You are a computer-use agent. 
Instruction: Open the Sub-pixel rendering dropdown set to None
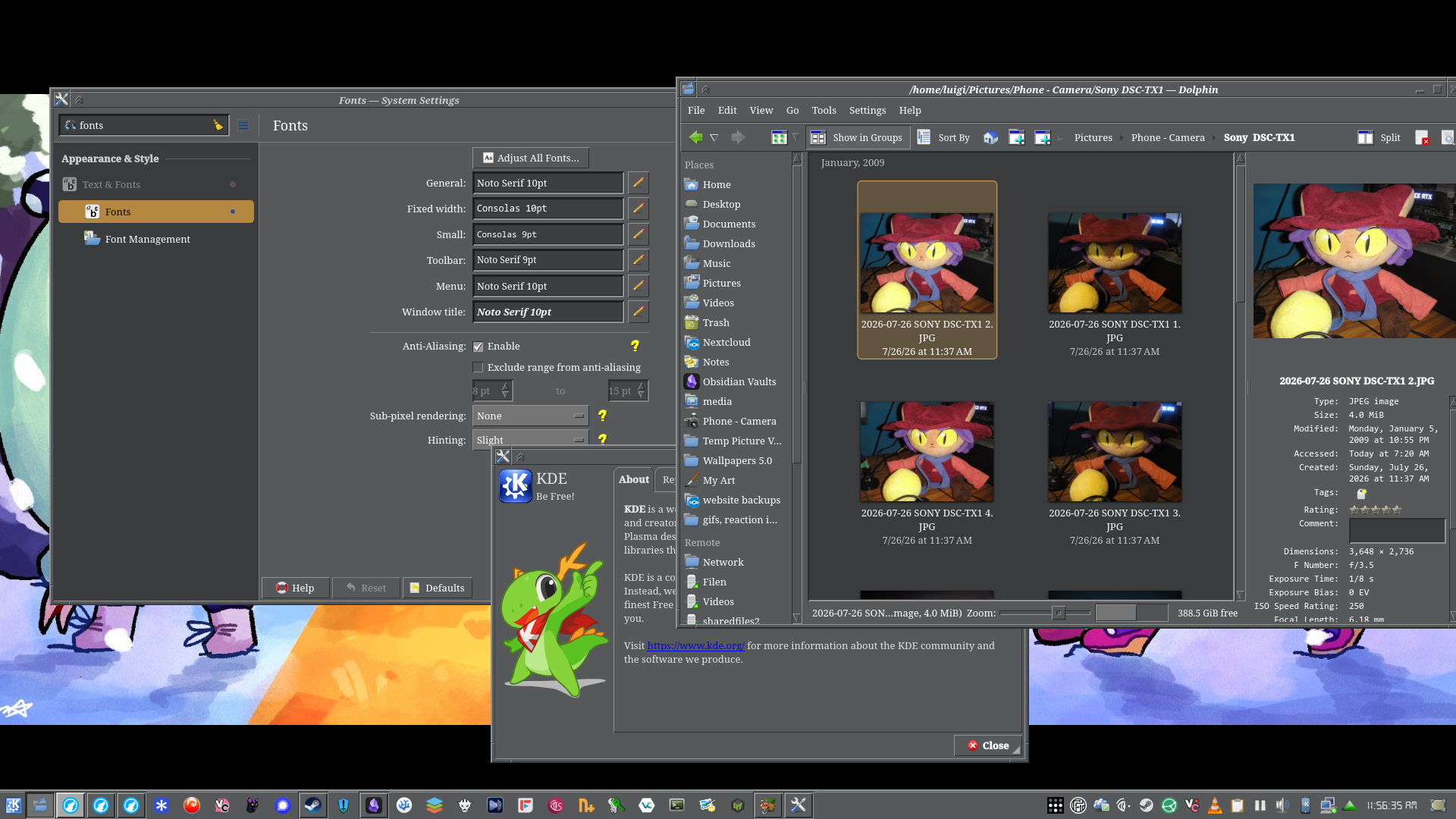[x=530, y=416]
